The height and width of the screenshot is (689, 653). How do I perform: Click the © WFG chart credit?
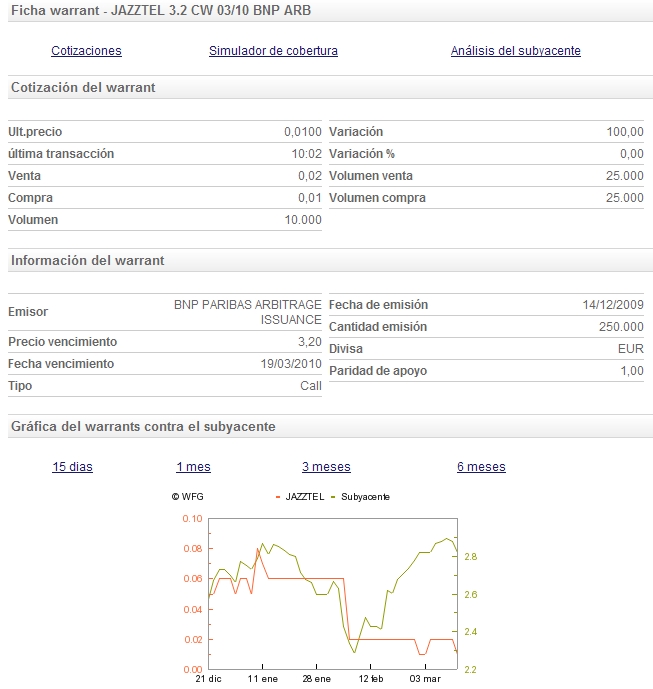coord(188,497)
